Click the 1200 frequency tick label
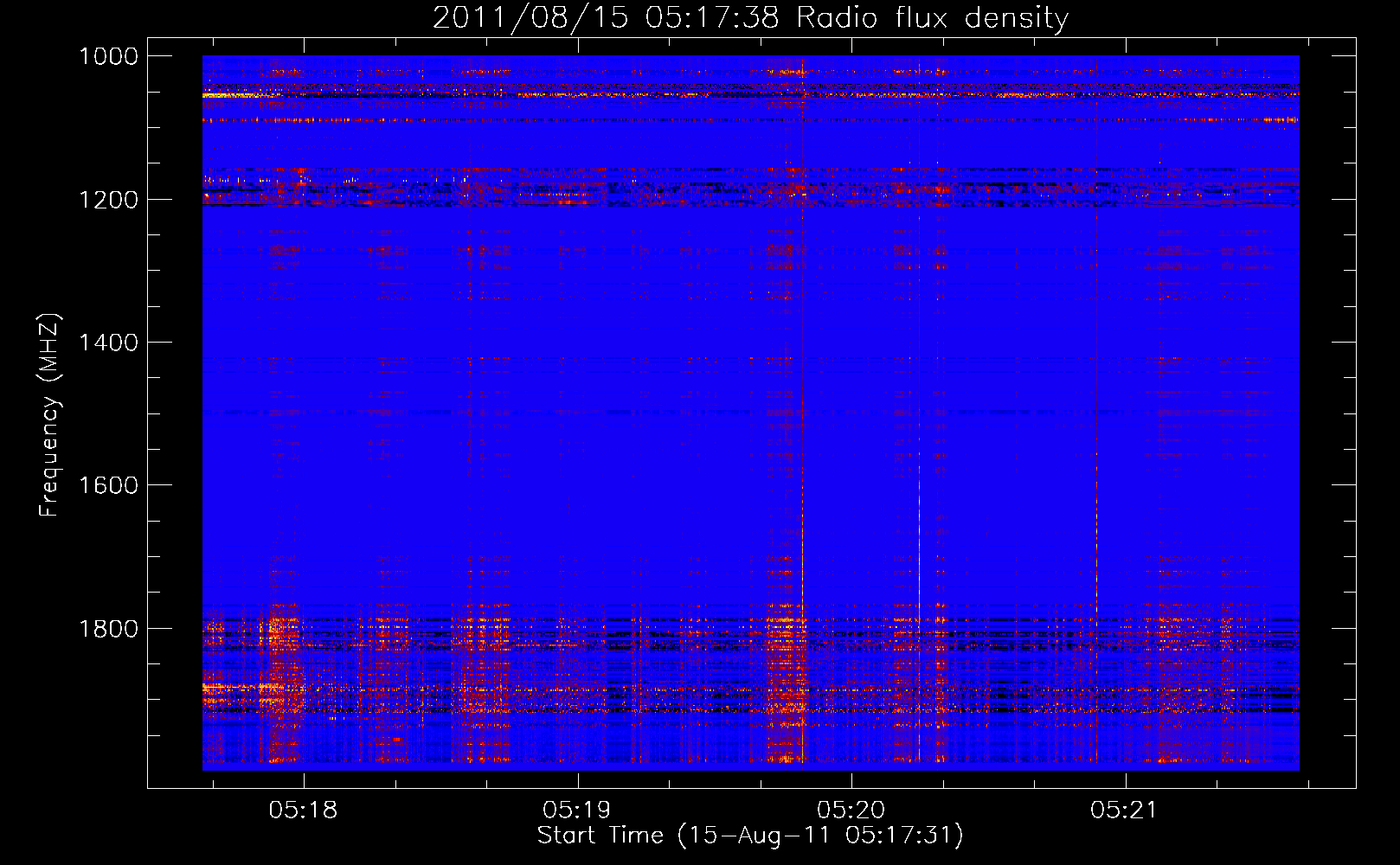1400x865 pixels. 108,200
